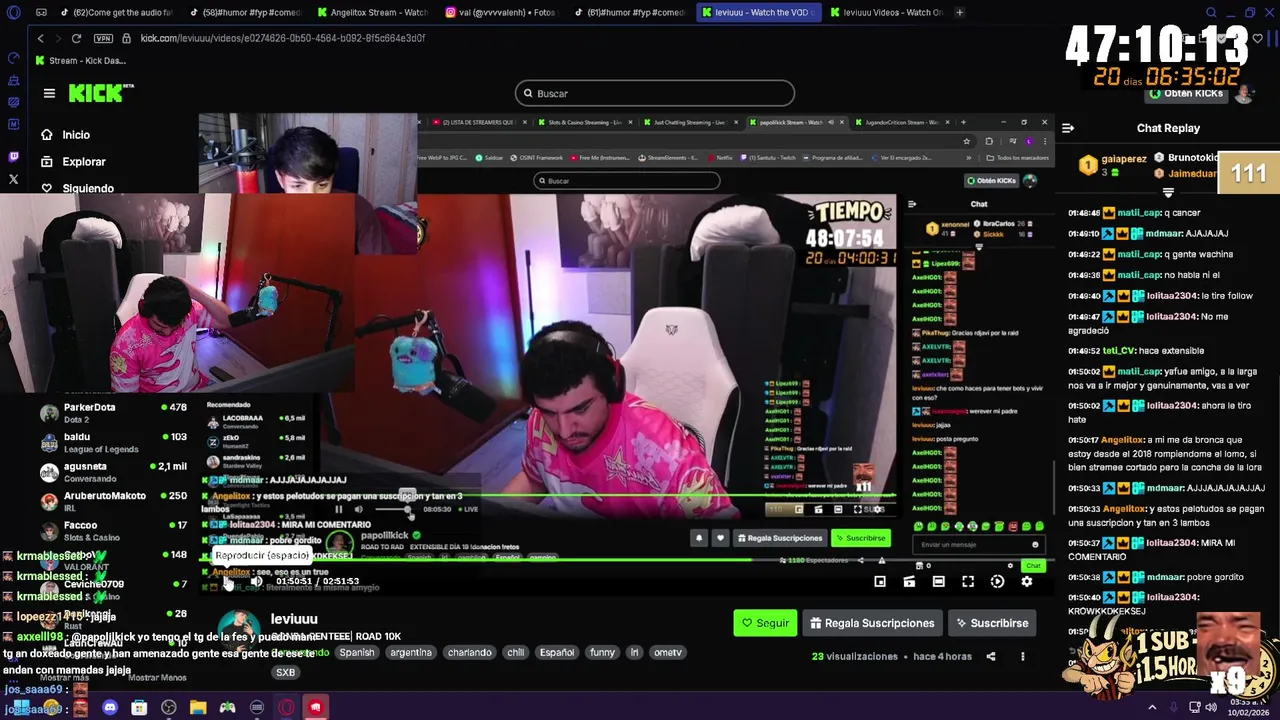Click the Buscar search field
Viewport: 1280px width, 720px height.
(655, 93)
